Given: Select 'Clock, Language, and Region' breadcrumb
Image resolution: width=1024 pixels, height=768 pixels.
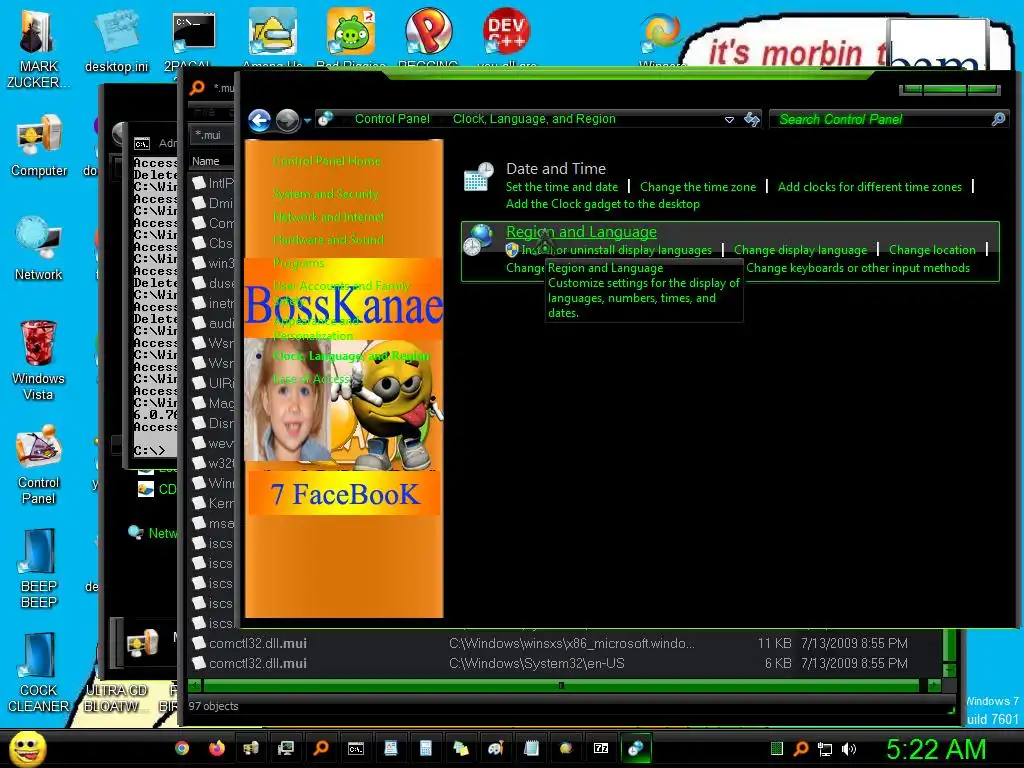Looking at the screenshot, I should point(534,119).
